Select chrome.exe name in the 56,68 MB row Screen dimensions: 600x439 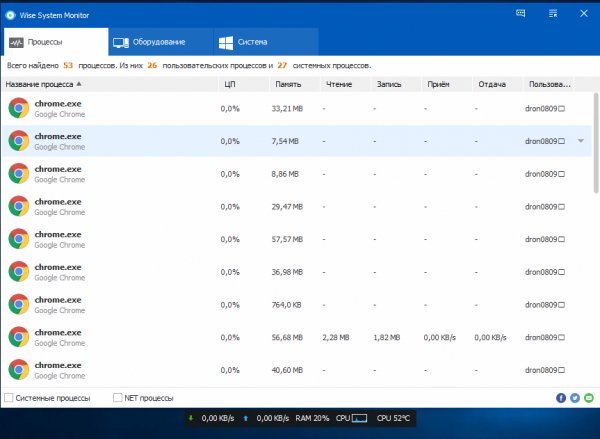pos(58,333)
